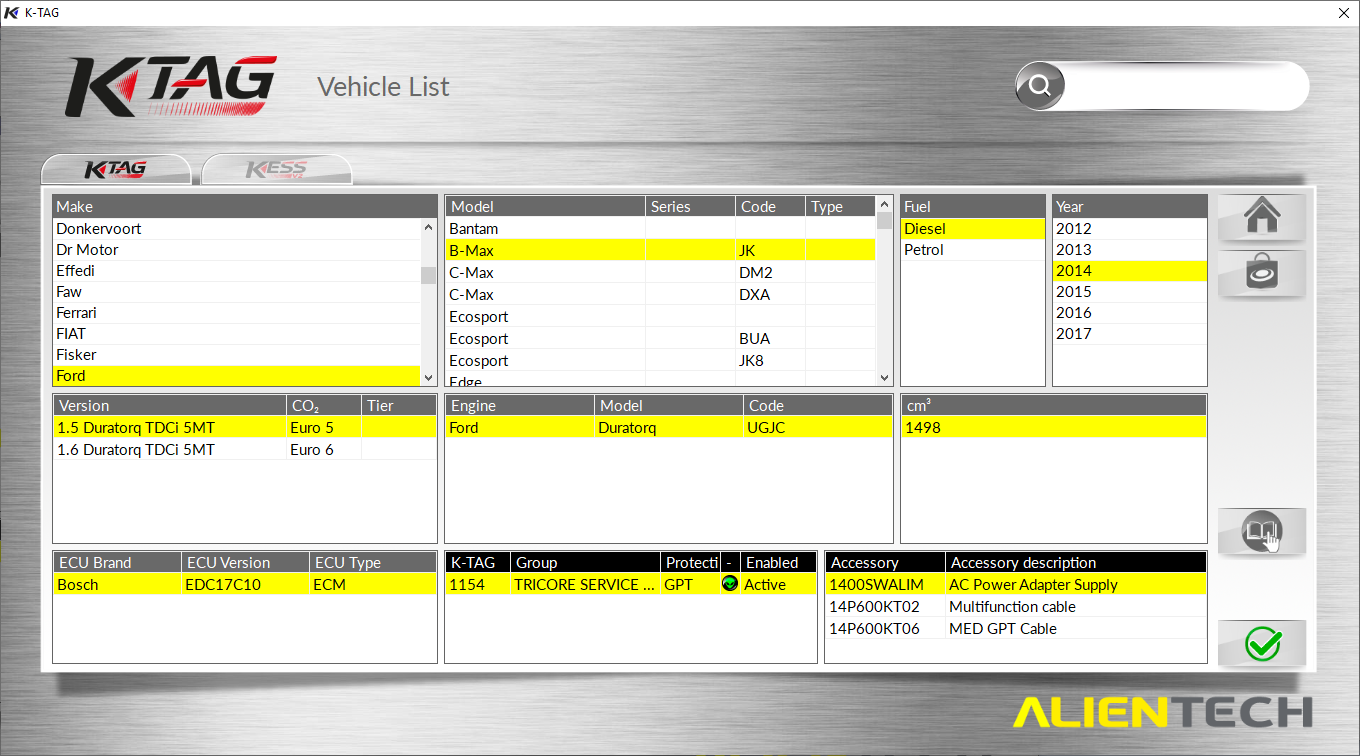The width and height of the screenshot is (1360, 756).
Task: Select version 1.6 Duratorq TDCi 5MT
Action: pyautogui.click(x=245, y=449)
